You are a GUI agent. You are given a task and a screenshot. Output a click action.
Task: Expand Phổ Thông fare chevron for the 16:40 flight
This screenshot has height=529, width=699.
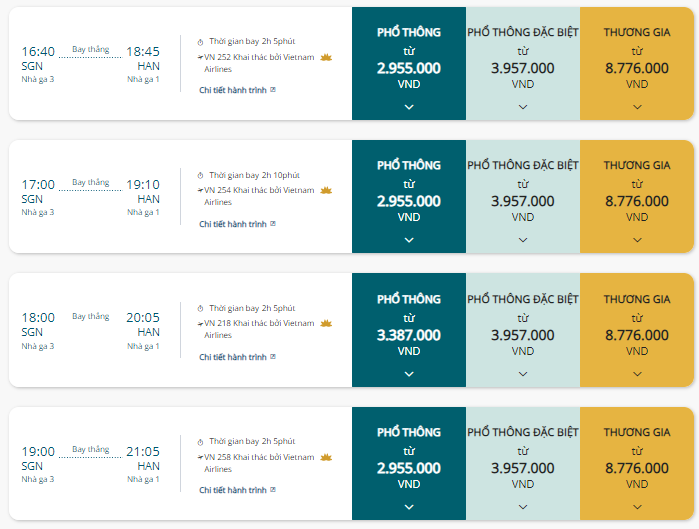click(409, 107)
